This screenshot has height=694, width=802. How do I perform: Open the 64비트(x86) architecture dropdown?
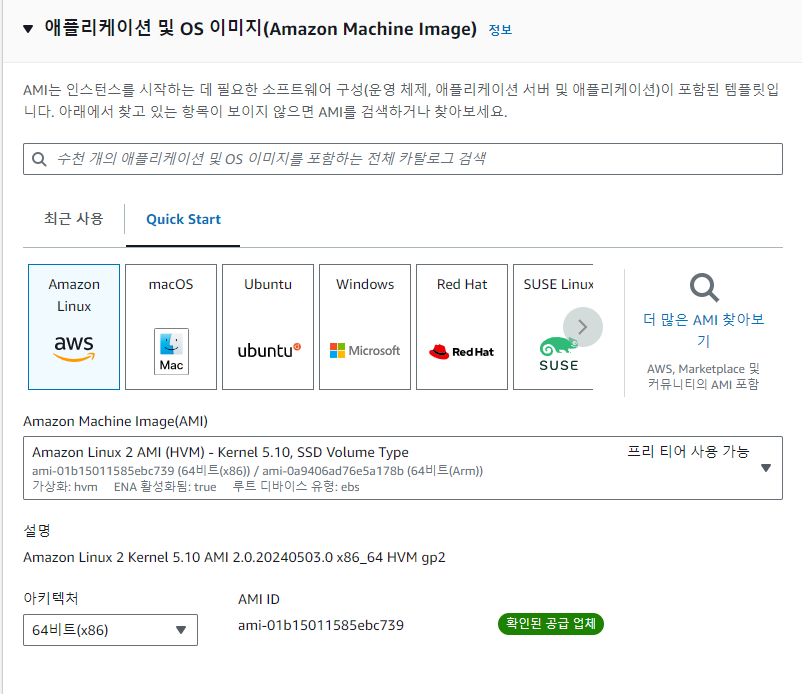[110, 630]
